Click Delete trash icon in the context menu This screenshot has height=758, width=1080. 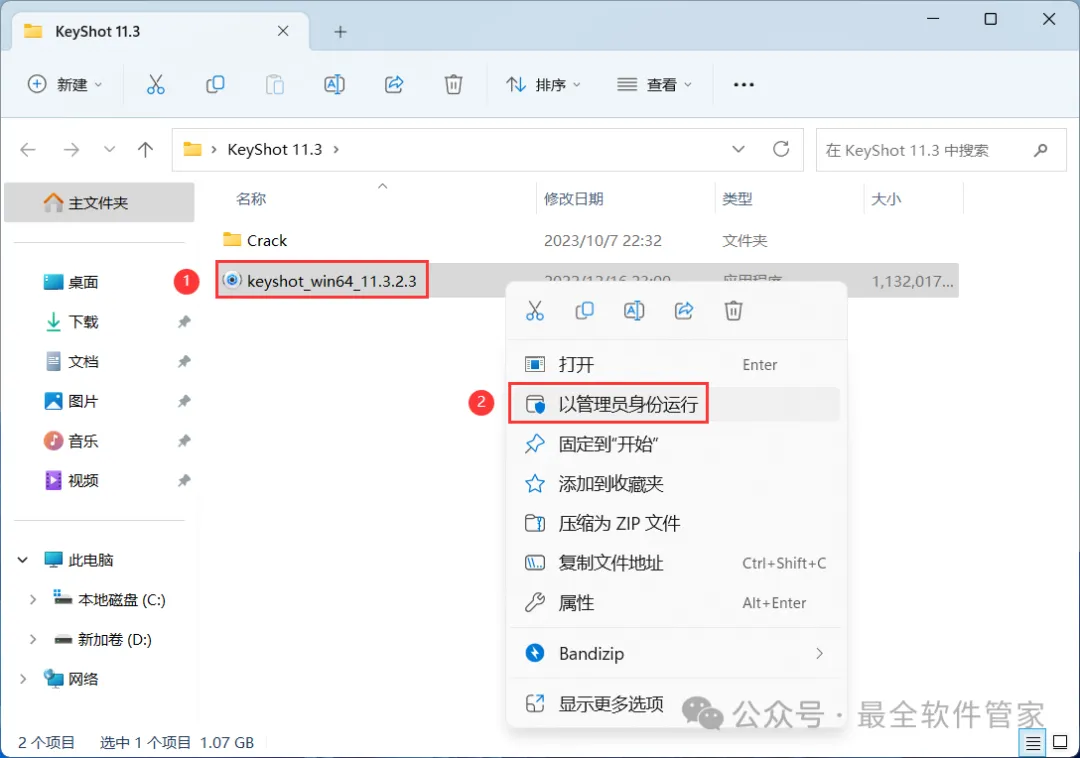(x=733, y=310)
